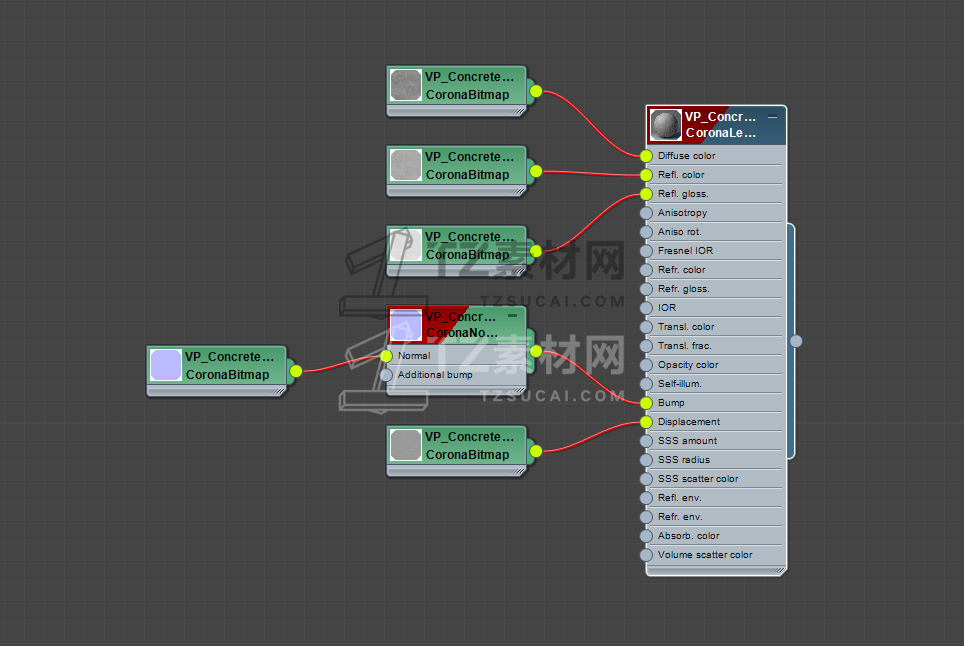
Task: Click the Refr. color input socket
Action: pos(646,270)
